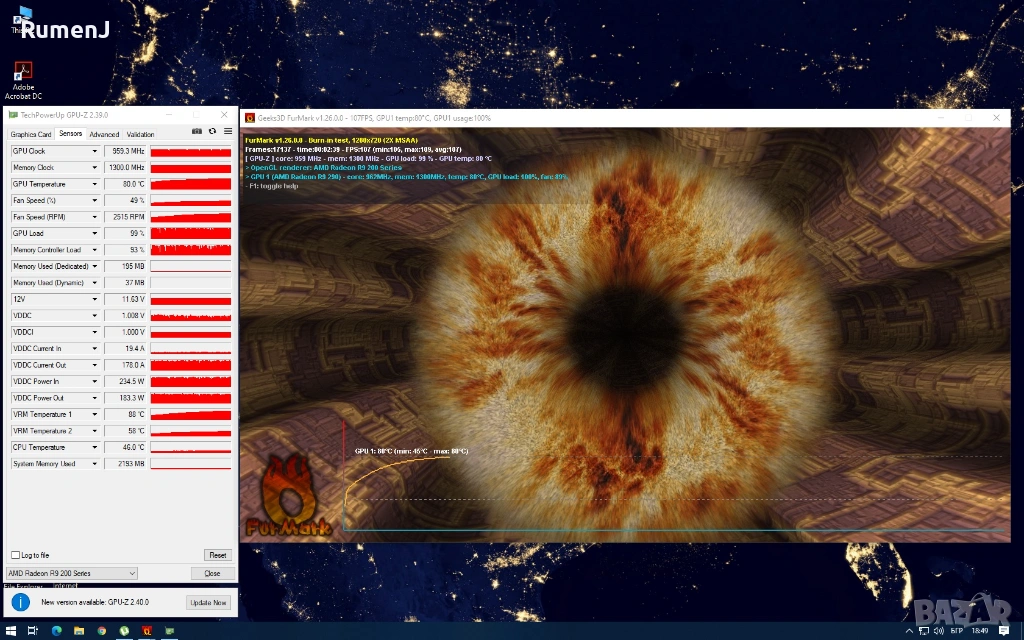Open File Explorer from the taskbar
Viewport: 1024px width, 640px height.
79,630
